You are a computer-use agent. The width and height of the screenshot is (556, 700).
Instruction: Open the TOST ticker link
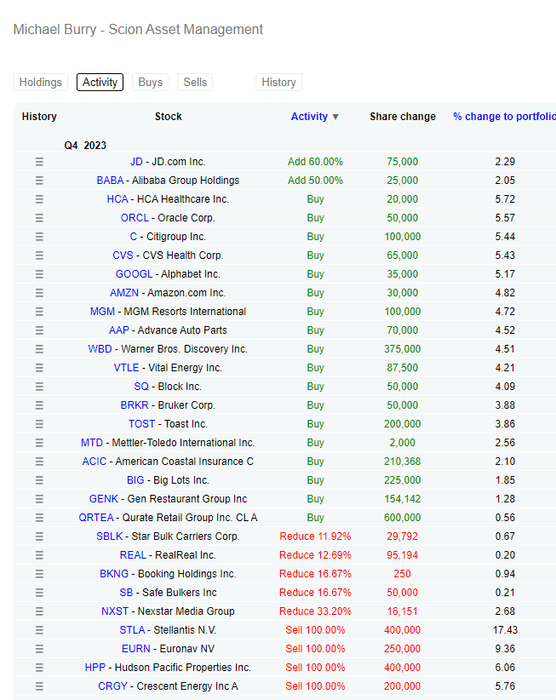click(142, 424)
